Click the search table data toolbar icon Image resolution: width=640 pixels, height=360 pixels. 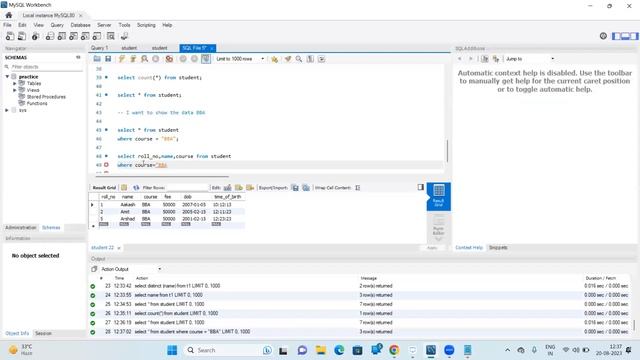(111, 36)
